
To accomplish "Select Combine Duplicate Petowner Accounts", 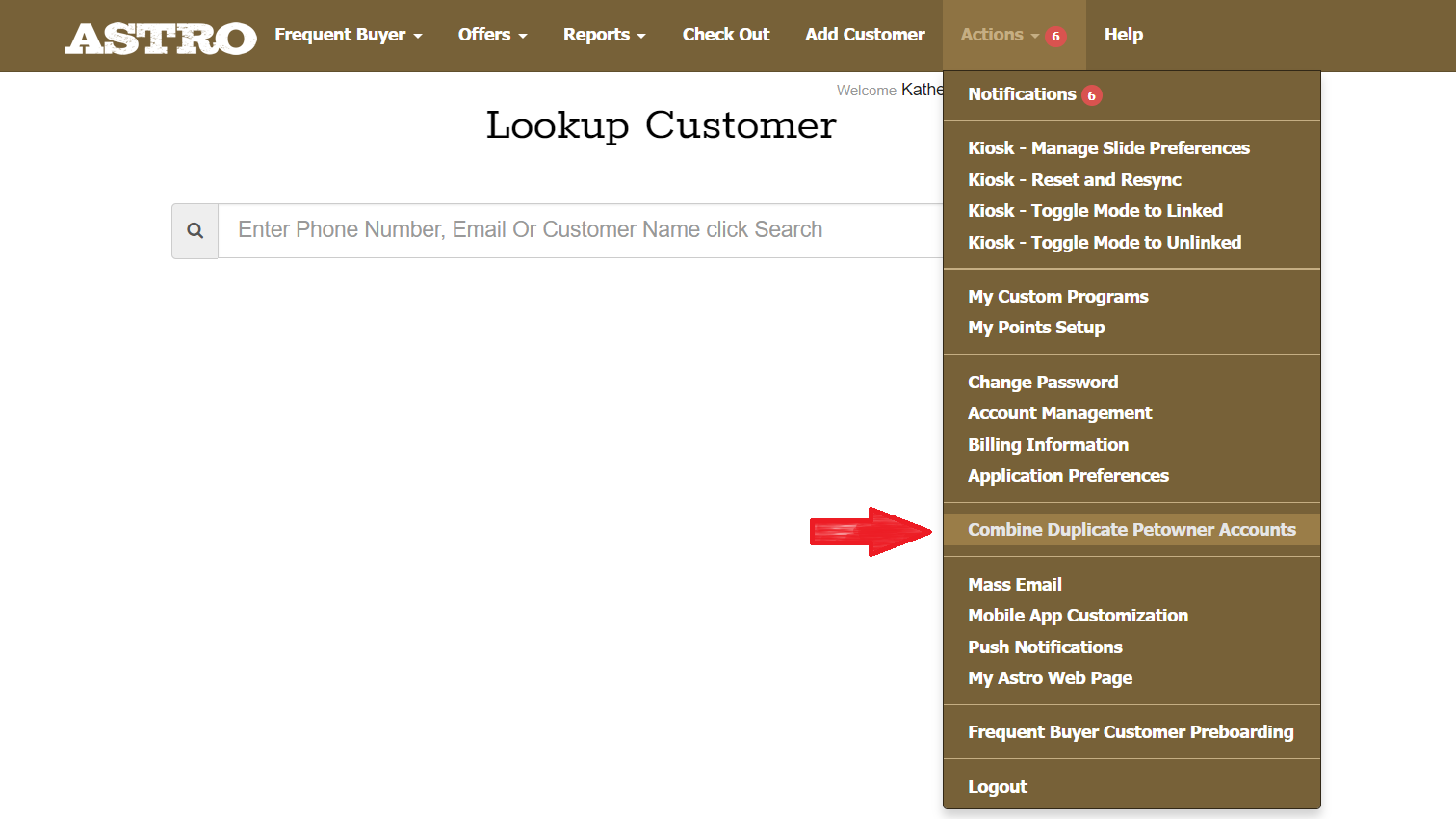I will [1131, 530].
